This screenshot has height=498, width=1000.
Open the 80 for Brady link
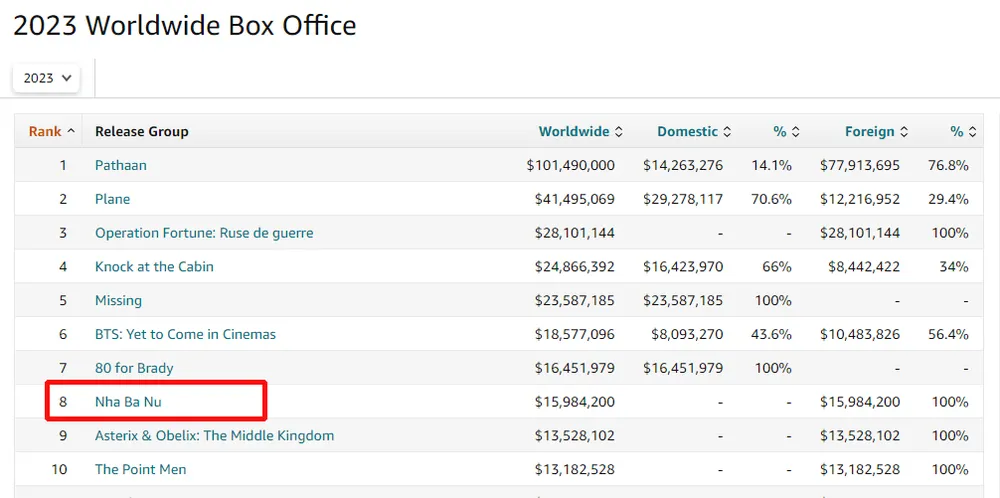[x=134, y=368]
